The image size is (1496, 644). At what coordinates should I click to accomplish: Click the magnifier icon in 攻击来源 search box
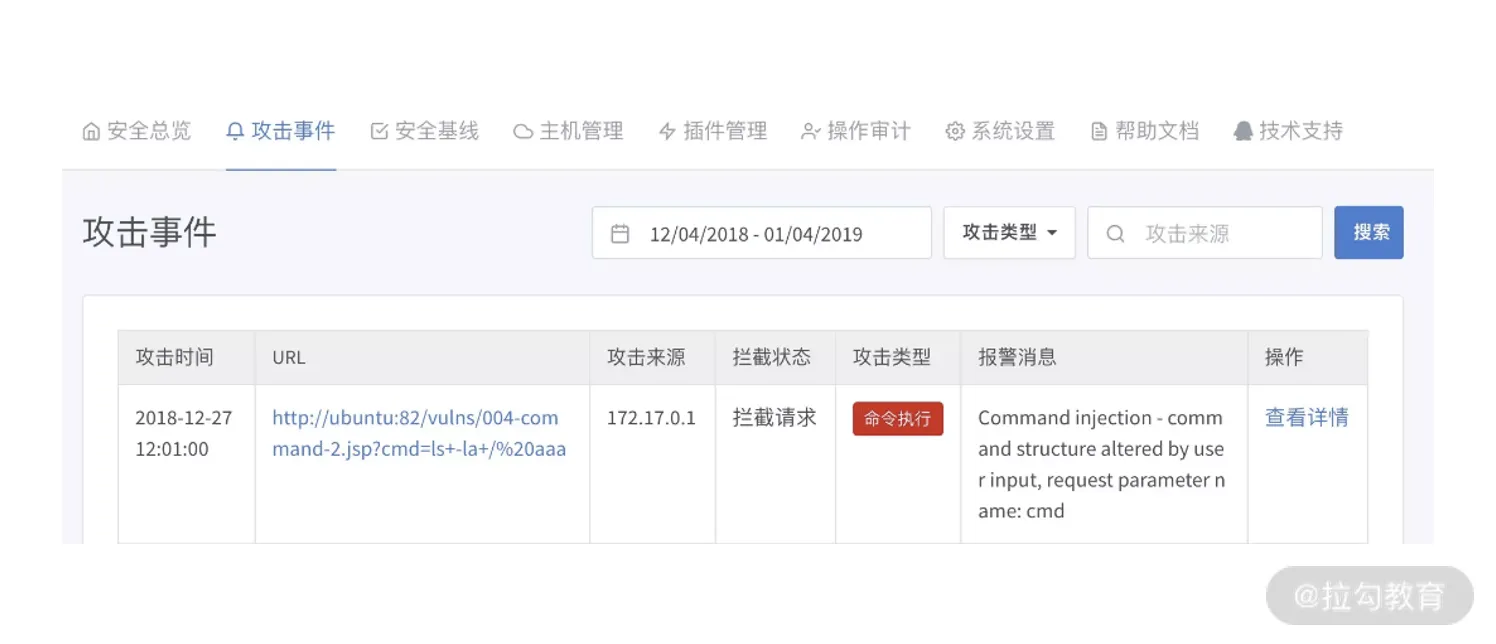[1115, 234]
